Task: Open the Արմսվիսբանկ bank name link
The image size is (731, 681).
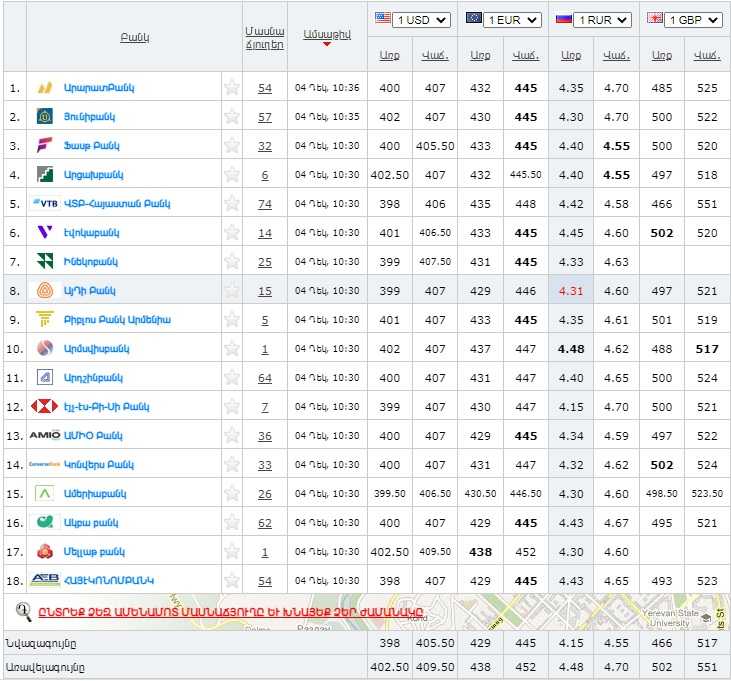Action: tap(96, 349)
